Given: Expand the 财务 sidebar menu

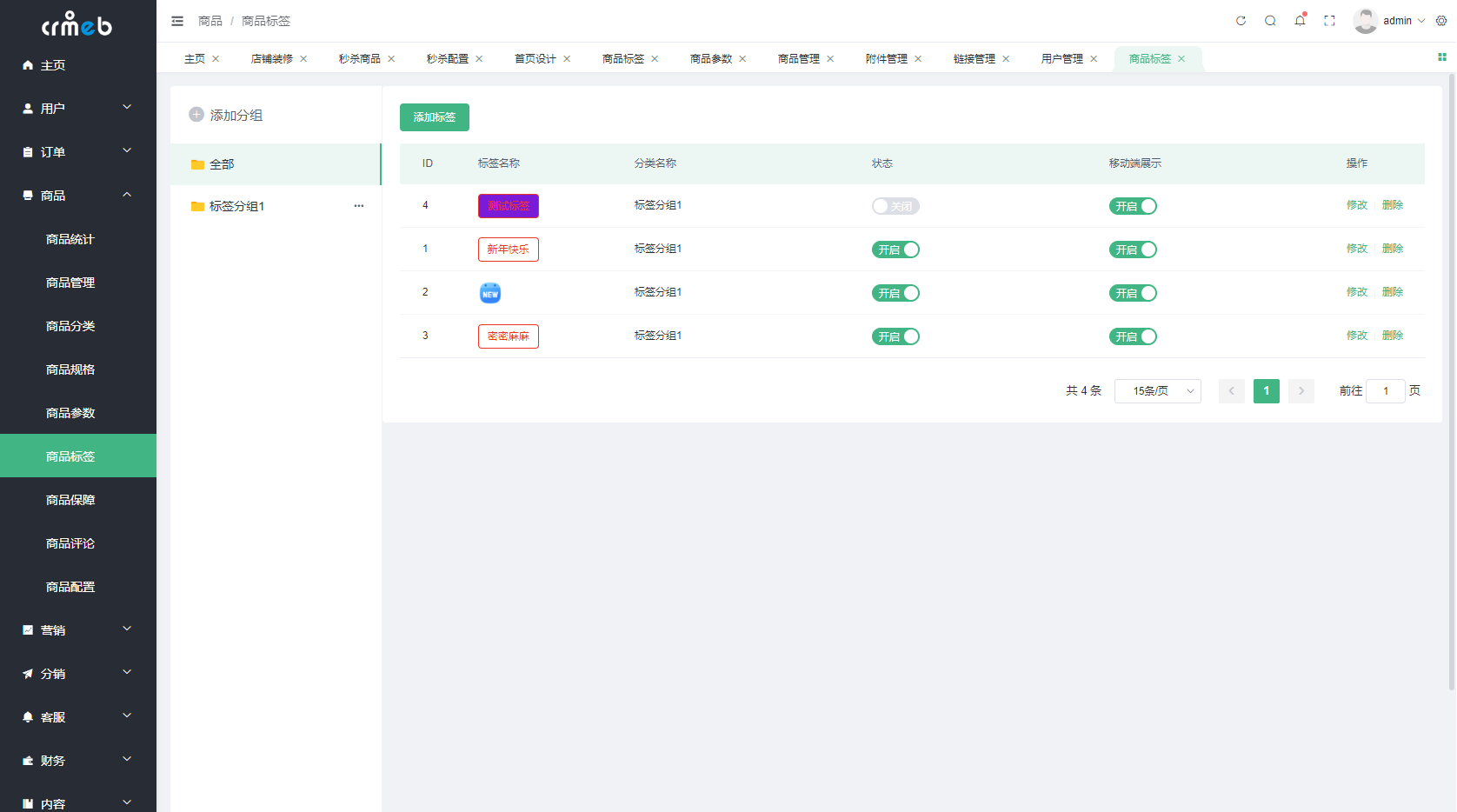Looking at the screenshot, I should tap(78, 760).
